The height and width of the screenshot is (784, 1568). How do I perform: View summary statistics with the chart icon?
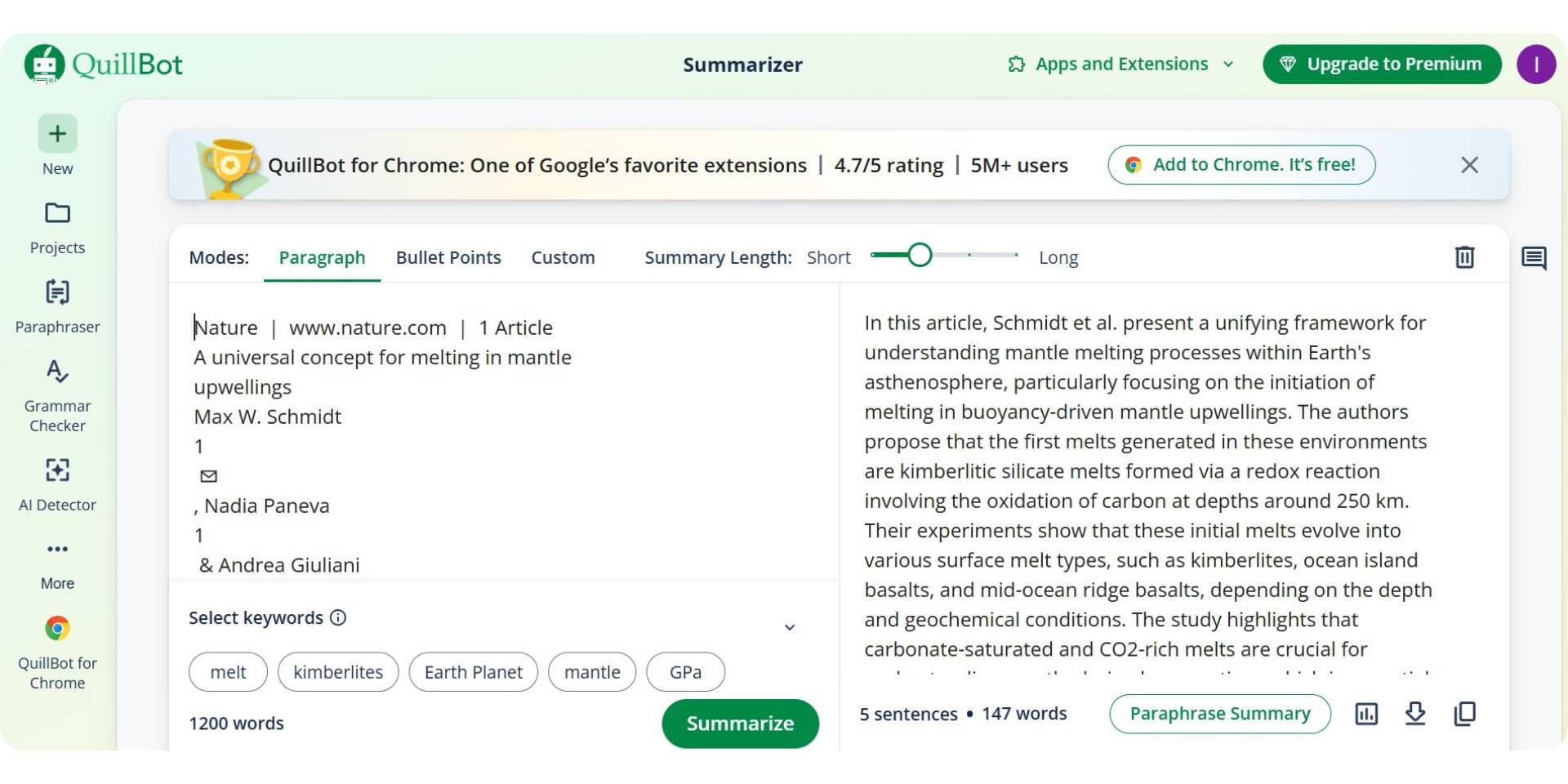[x=1366, y=714]
